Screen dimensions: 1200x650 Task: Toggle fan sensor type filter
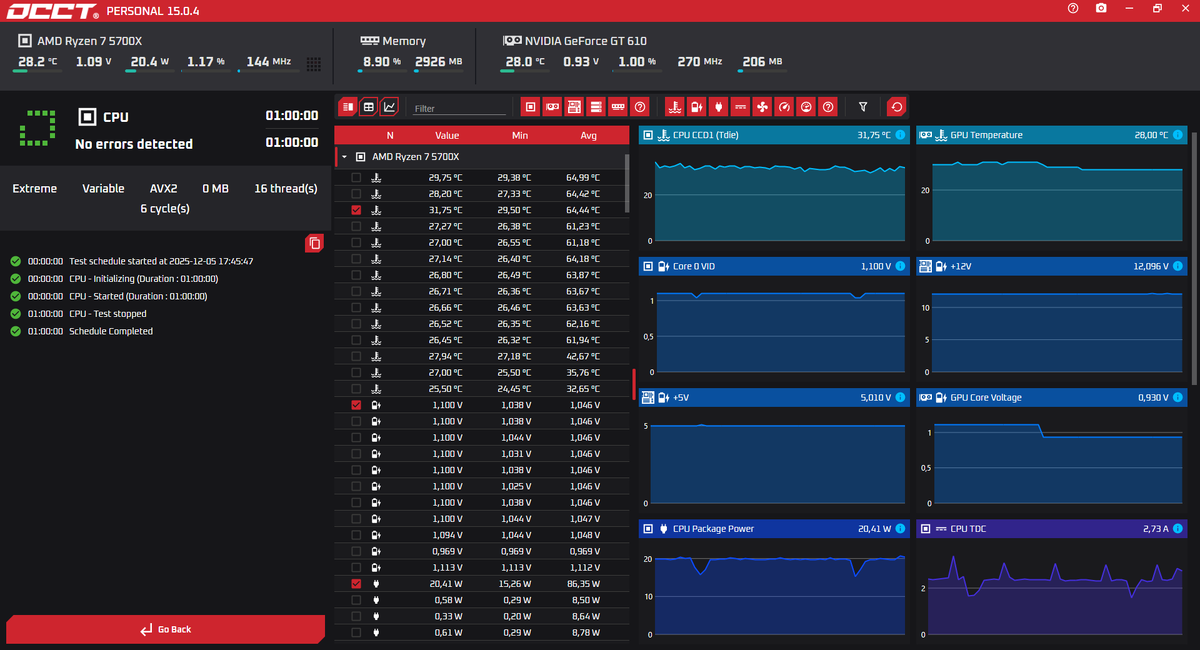(x=762, y=106)
